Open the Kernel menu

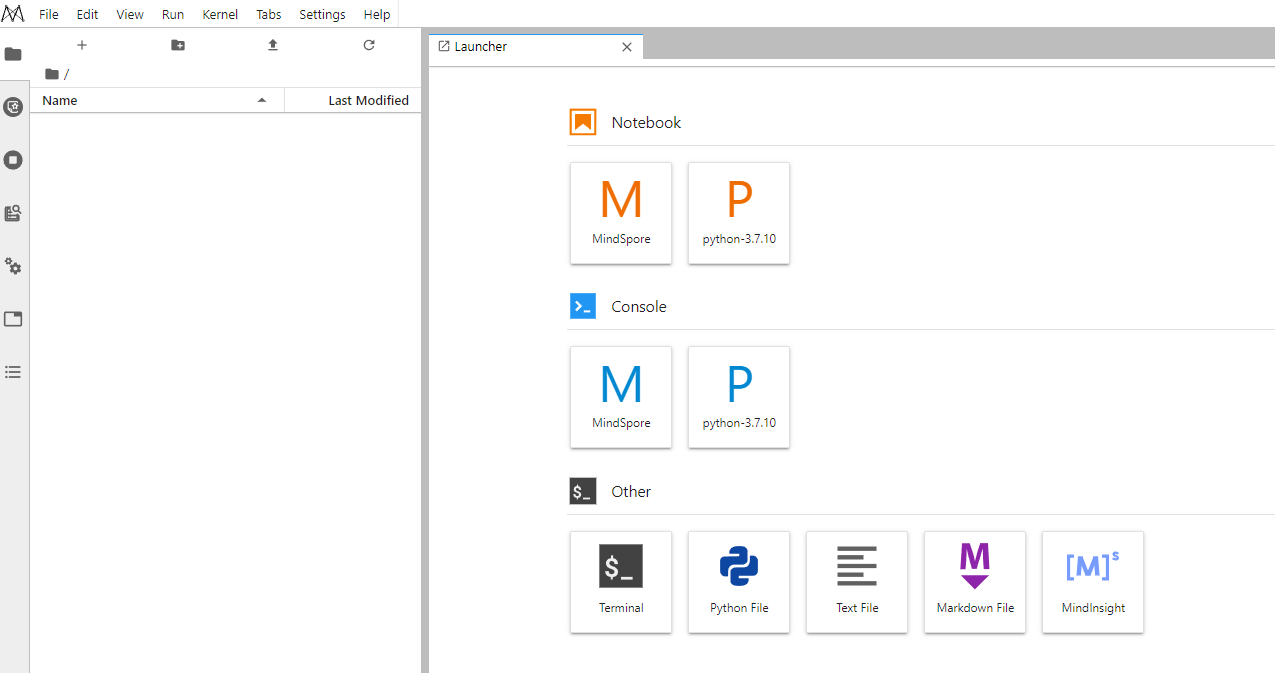tap(220, 14)
